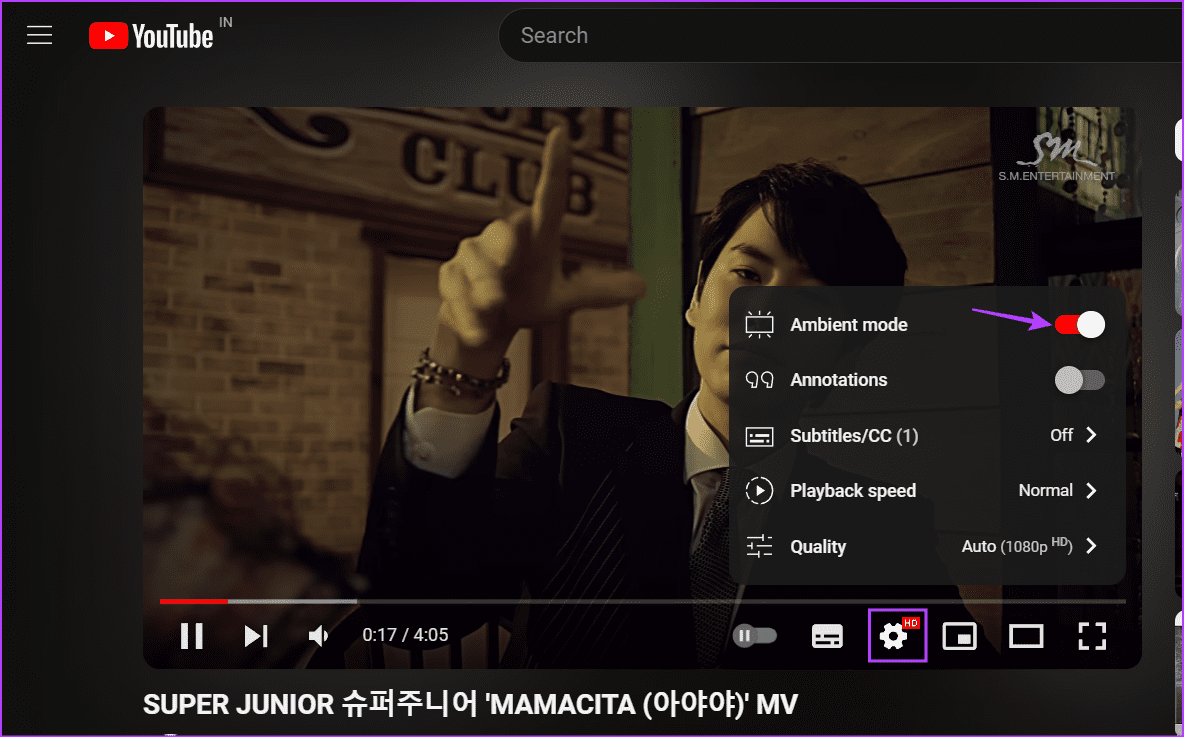This screenshot has height=737, width=1184.
Task: Click the Quality sliders icon
Action: pos(759,546)
